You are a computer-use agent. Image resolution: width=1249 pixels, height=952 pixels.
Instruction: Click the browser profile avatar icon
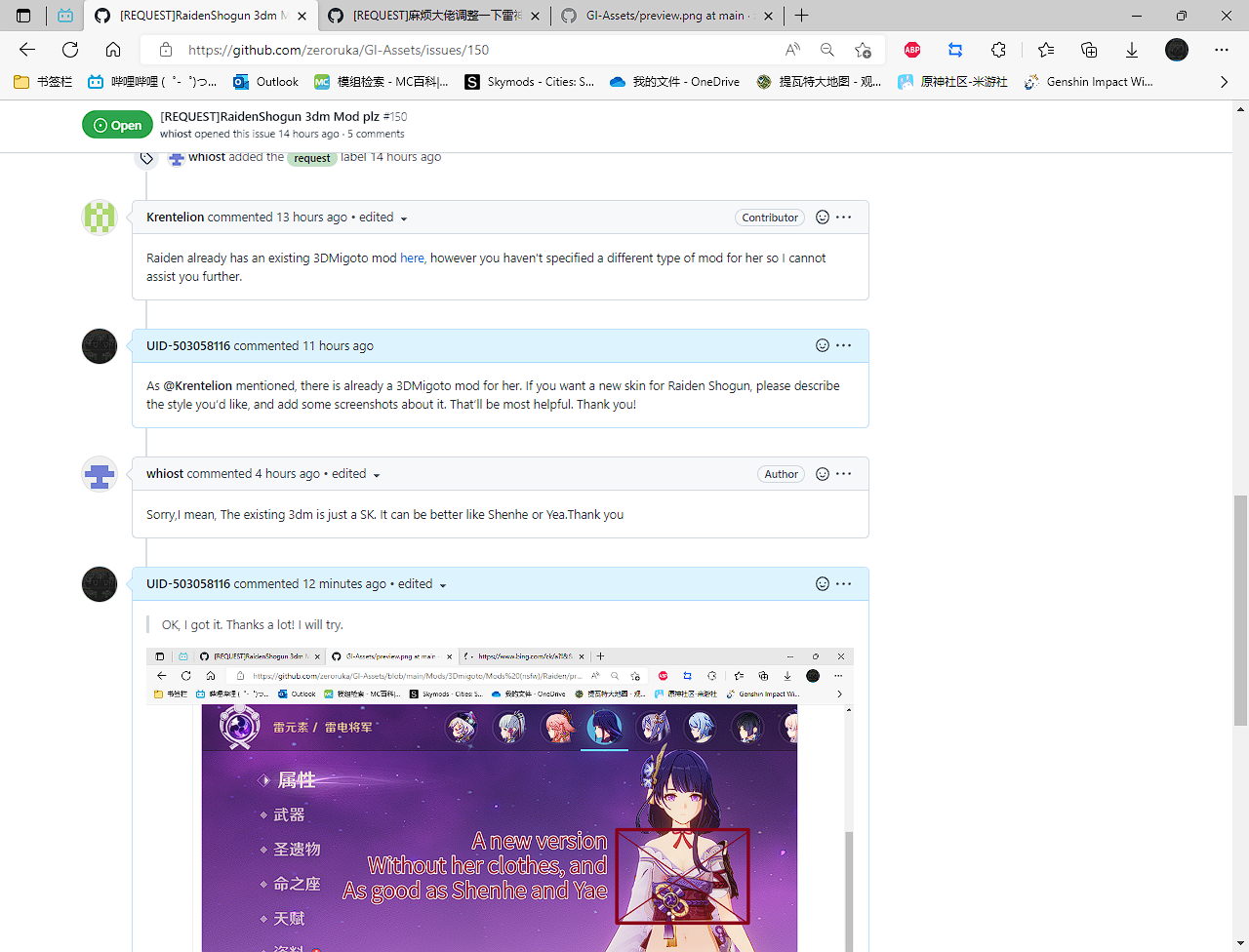(1177, 49)
